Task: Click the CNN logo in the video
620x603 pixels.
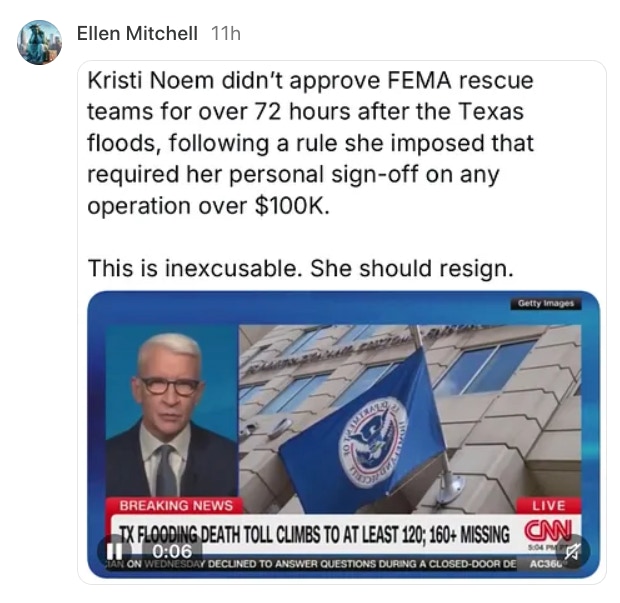Action: click(548, 530)
